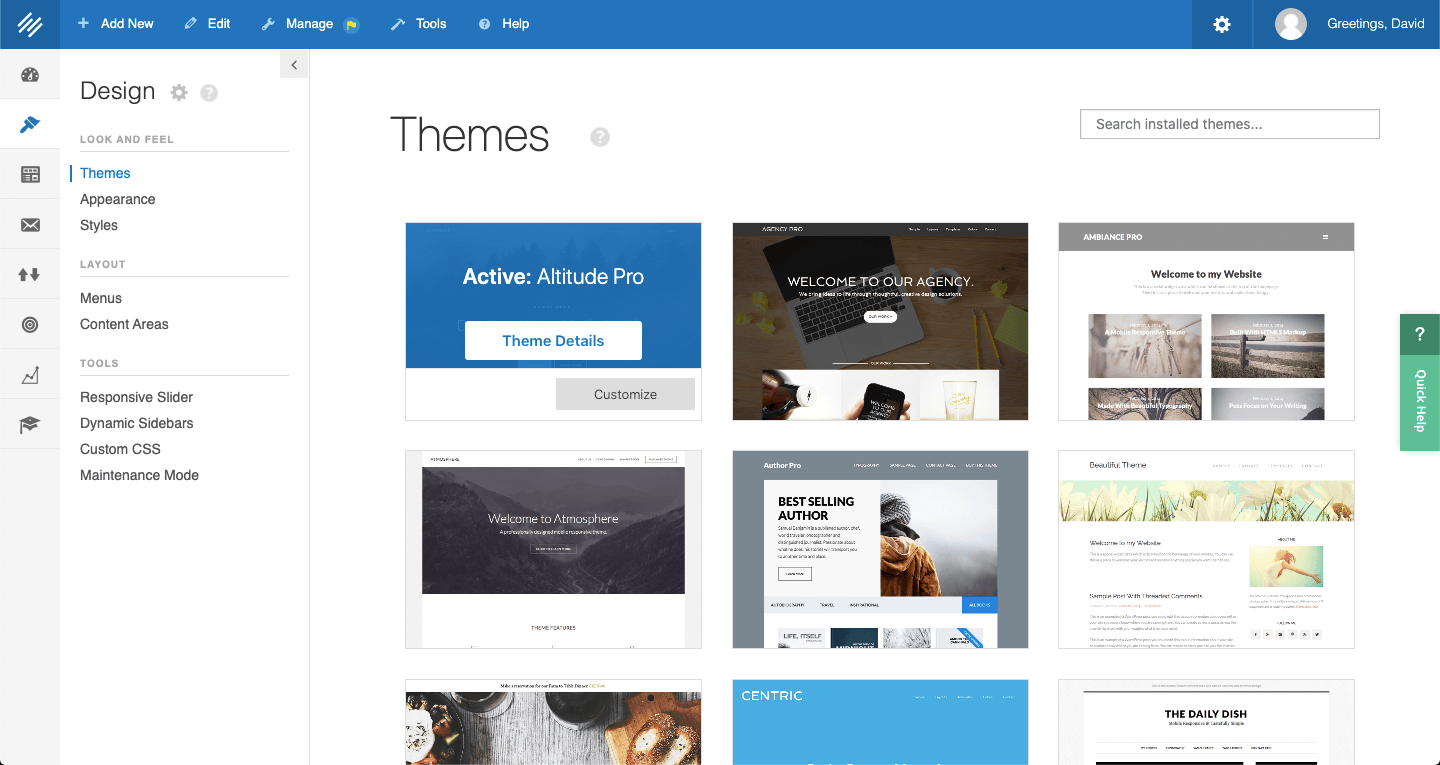
Task: Open the settings gear in top bar
Action: (1221, 24)
